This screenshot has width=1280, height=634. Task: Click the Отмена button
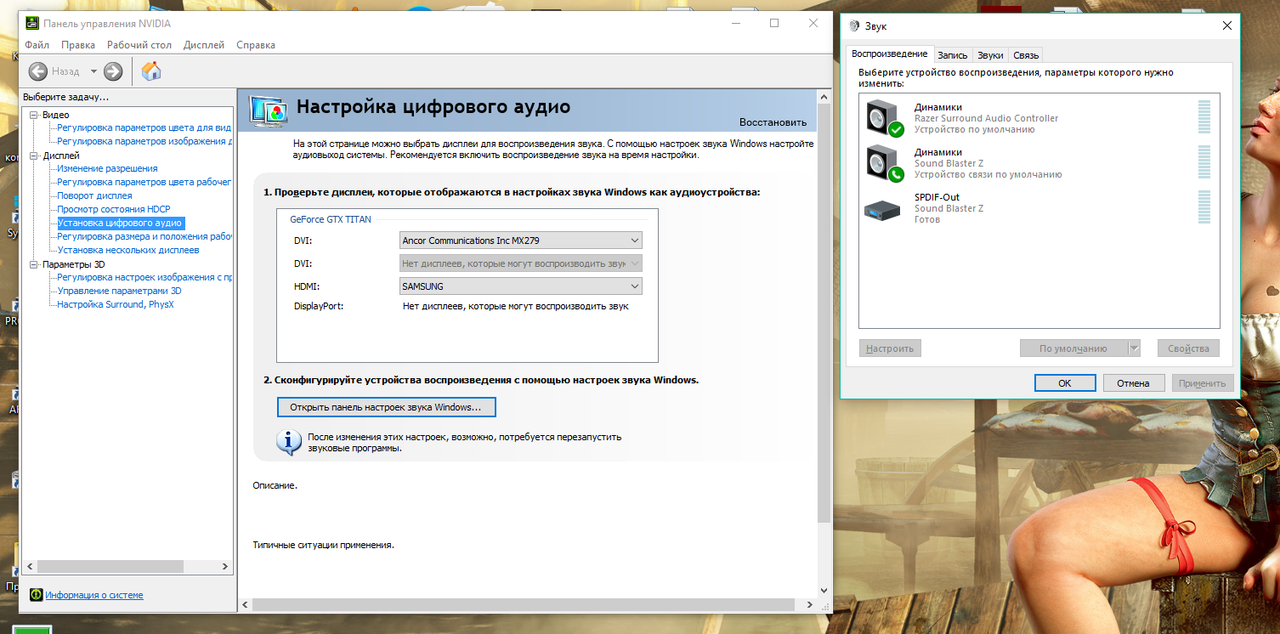click(1134, 383)
